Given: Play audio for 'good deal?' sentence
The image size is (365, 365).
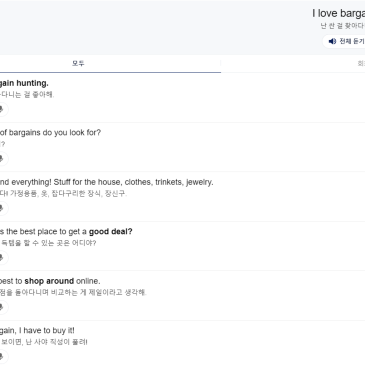Looking at the screenshot, I should coord(2,257).
